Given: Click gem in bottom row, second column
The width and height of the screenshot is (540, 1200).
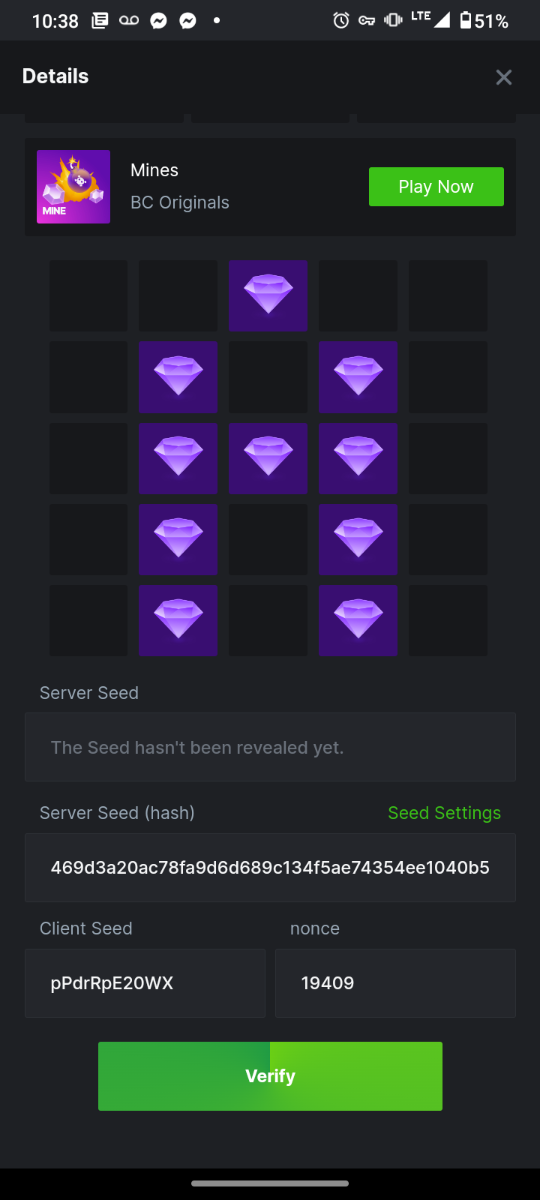Looking at the screenshot, I should pyautogui.click(x=178, y=620).
